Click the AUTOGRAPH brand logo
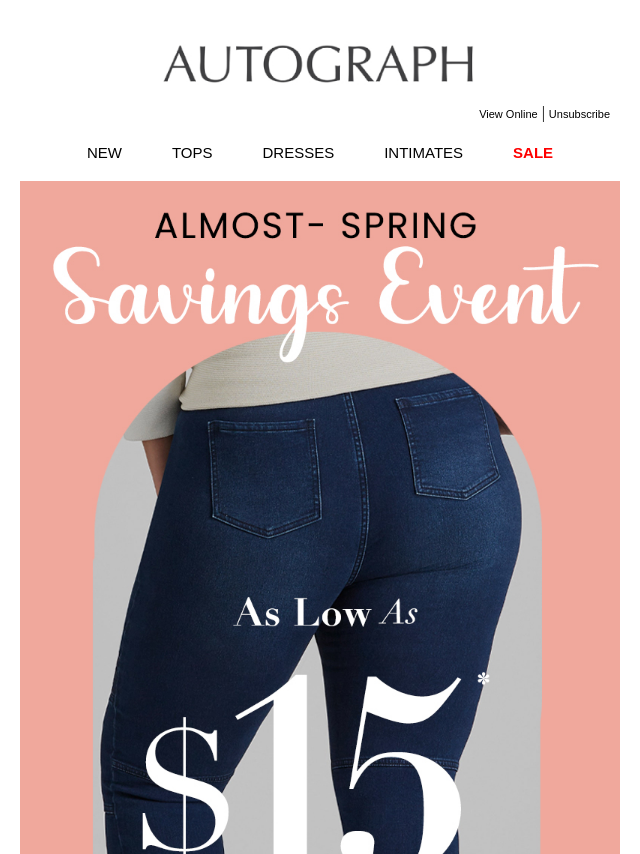 [x=319, y=64]
